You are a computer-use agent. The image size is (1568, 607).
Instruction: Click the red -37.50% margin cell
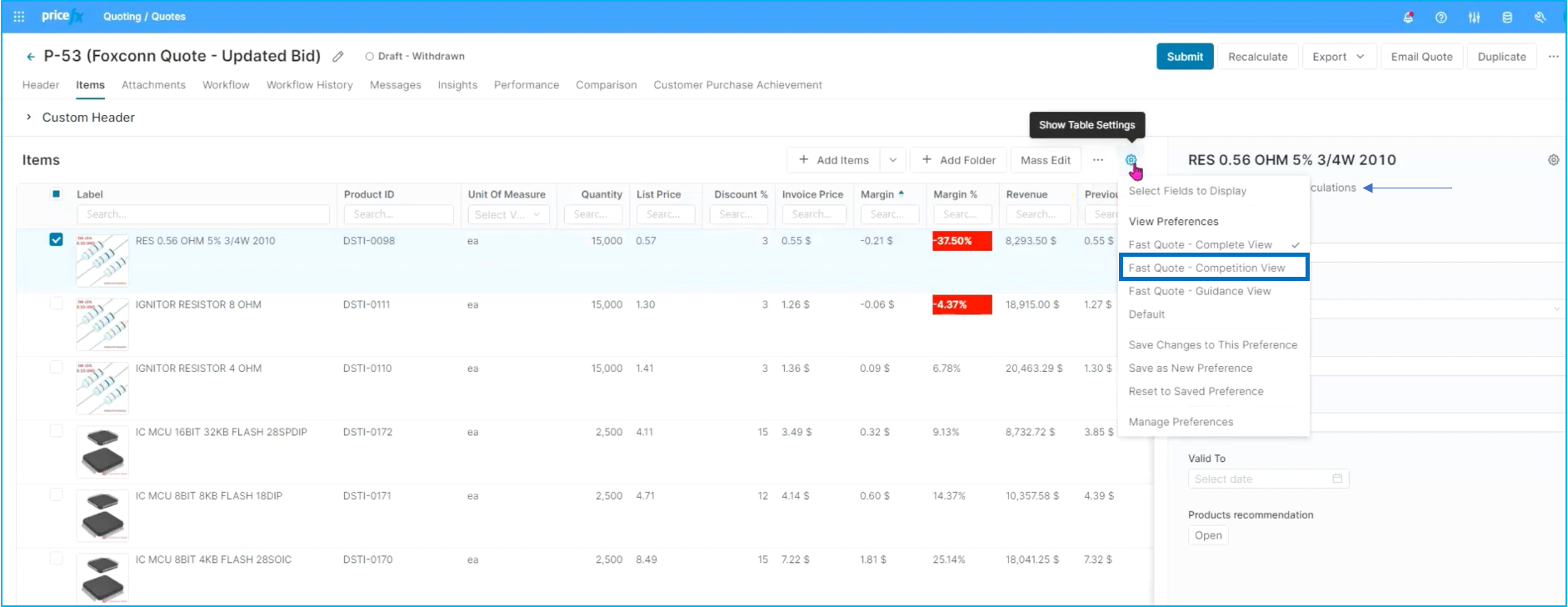click(x=961, y=241)
